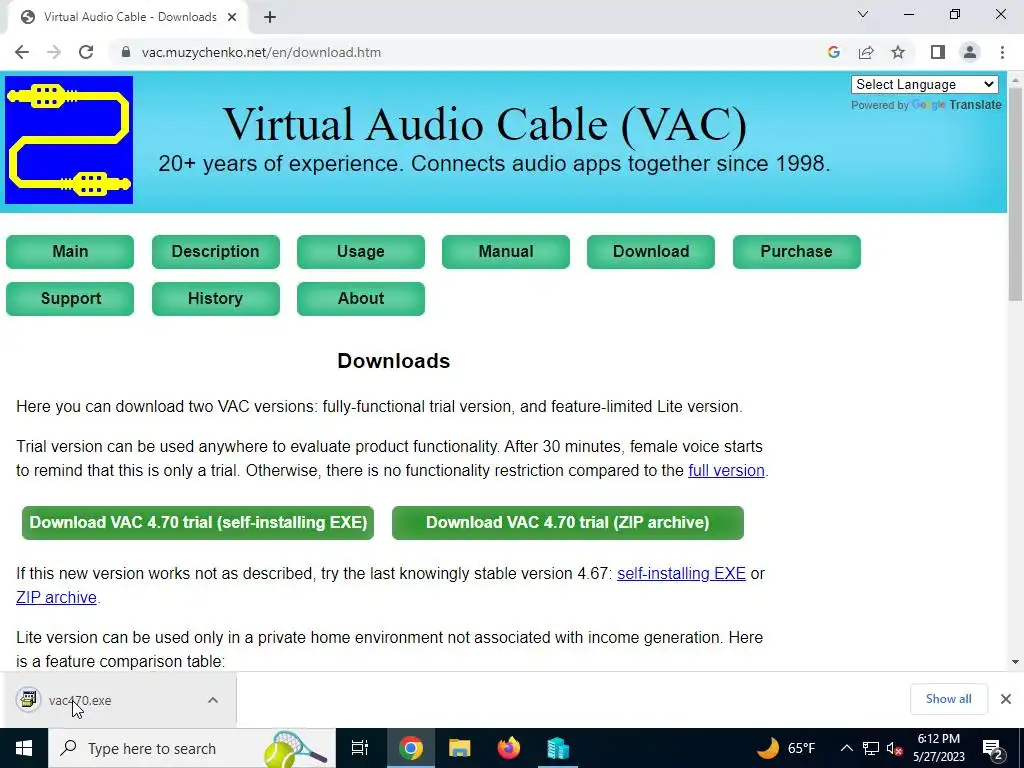The image size is (1024, 768).
Task: Click version 4.67 ZIP archive link
Action: tap(56, 598)
